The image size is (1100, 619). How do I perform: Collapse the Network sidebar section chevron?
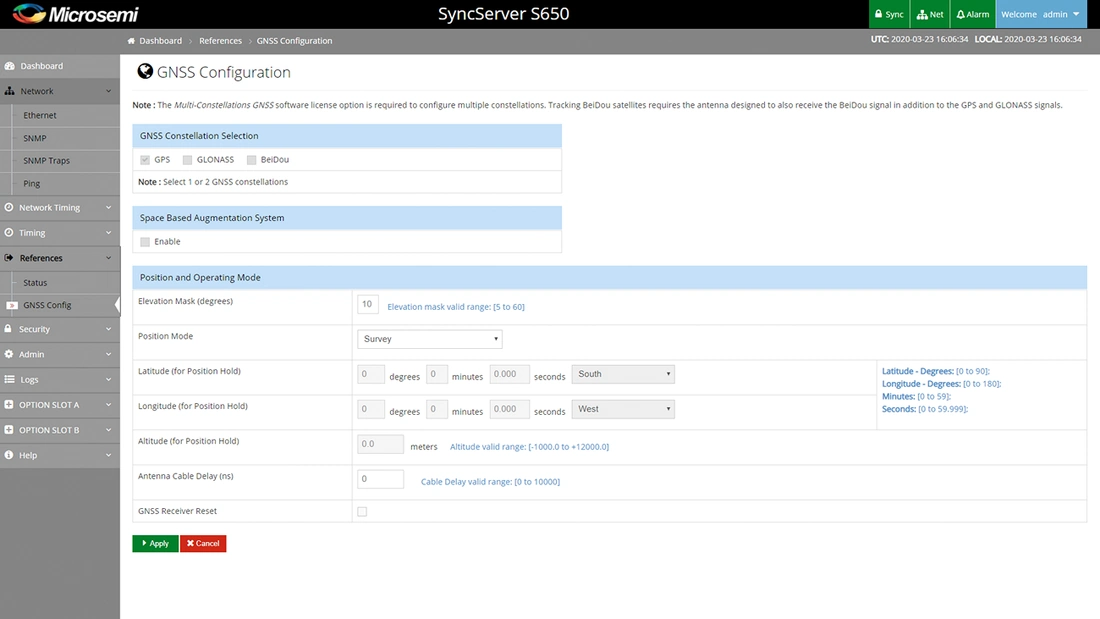coord(109,91)
